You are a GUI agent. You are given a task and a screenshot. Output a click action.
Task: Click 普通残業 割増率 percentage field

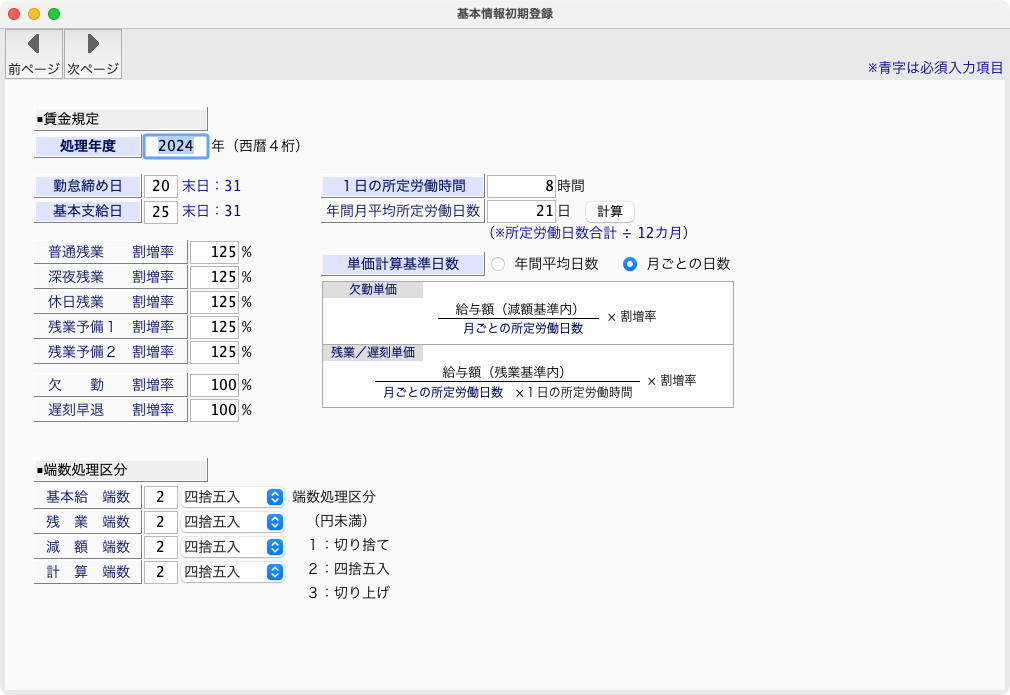point(214,251)
